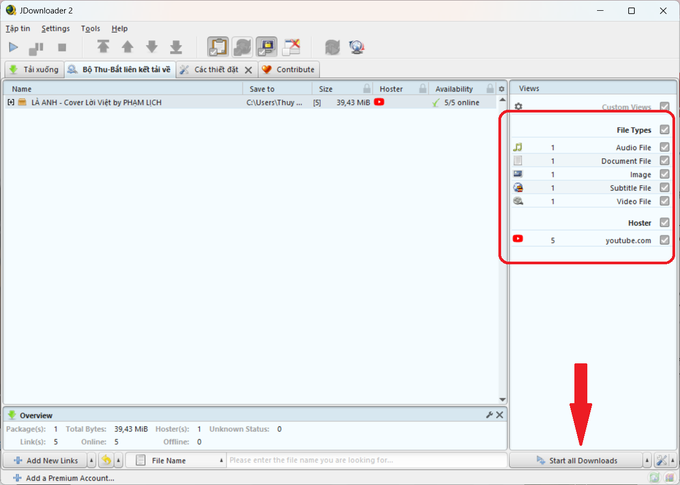Close the Các thiết đặt tab
The image size is (680, 485).
(x=248, y=70)
